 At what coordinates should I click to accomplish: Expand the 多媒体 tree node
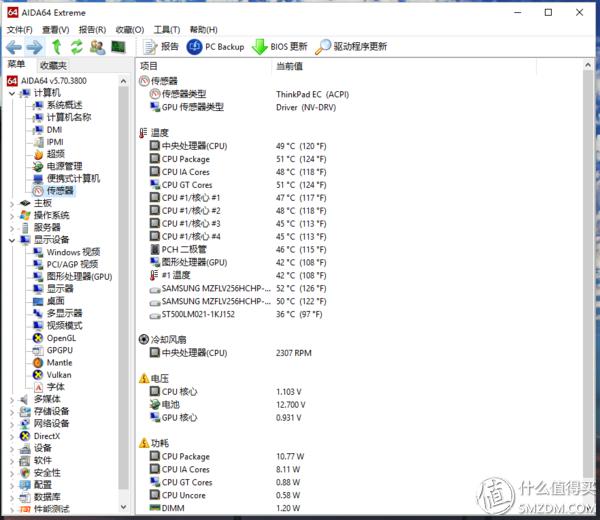coord(12,400)
